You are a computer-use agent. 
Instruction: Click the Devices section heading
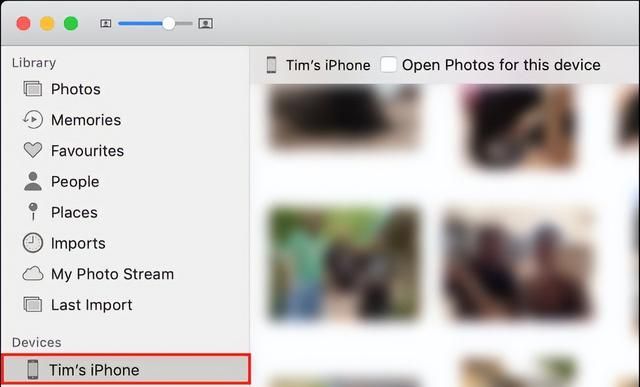(37, 342)
